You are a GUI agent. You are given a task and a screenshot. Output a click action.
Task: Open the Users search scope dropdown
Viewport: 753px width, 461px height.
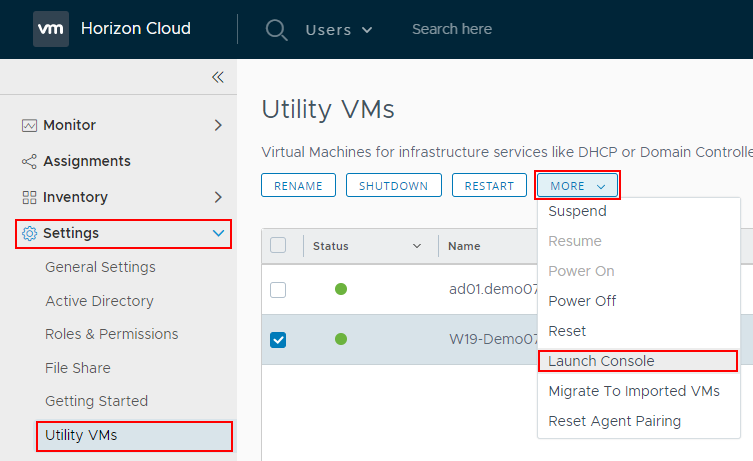[339, 30]
